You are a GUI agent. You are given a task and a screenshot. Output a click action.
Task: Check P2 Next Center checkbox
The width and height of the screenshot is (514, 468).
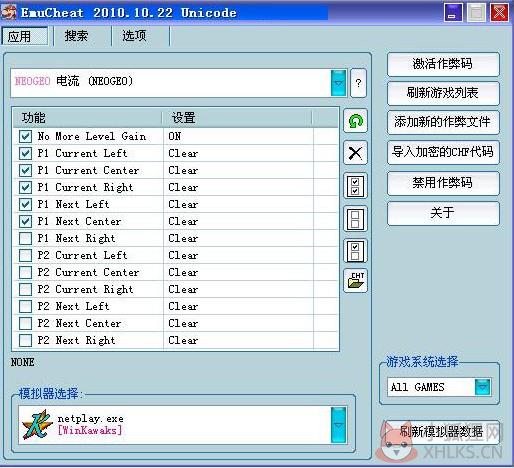tap(26, 323)
